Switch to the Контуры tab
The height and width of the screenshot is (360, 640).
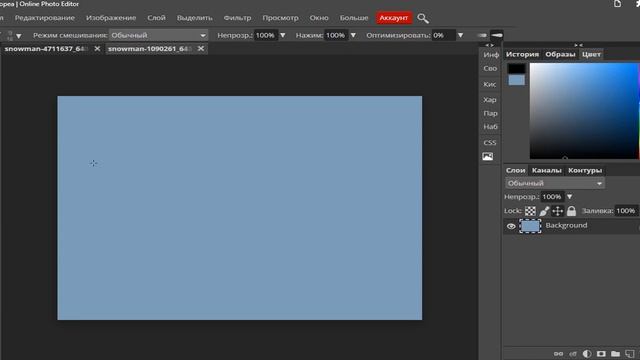click(585, 170)
